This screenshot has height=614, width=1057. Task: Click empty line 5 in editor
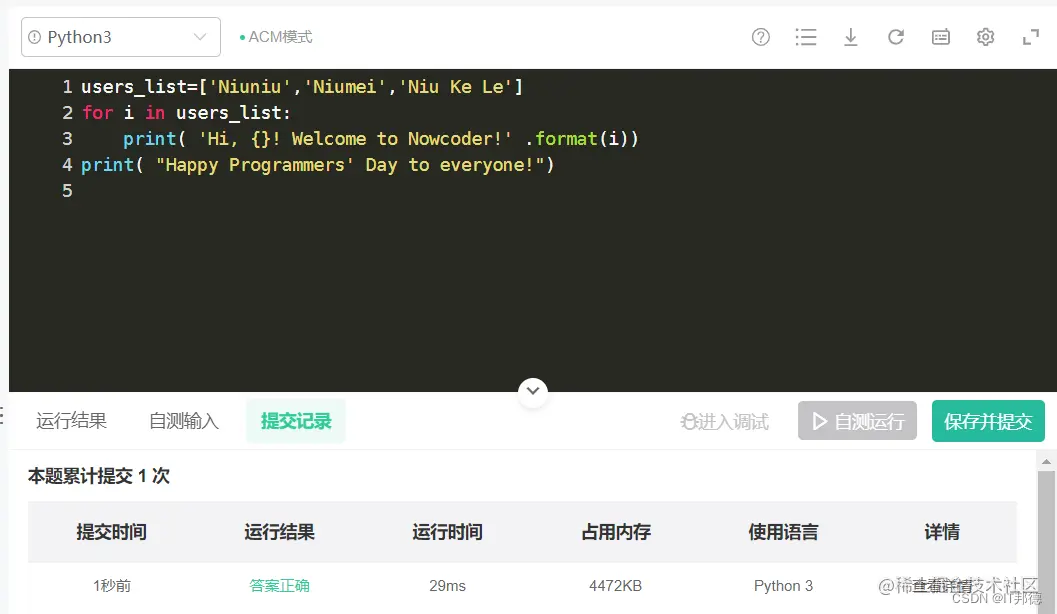point(533,191)
